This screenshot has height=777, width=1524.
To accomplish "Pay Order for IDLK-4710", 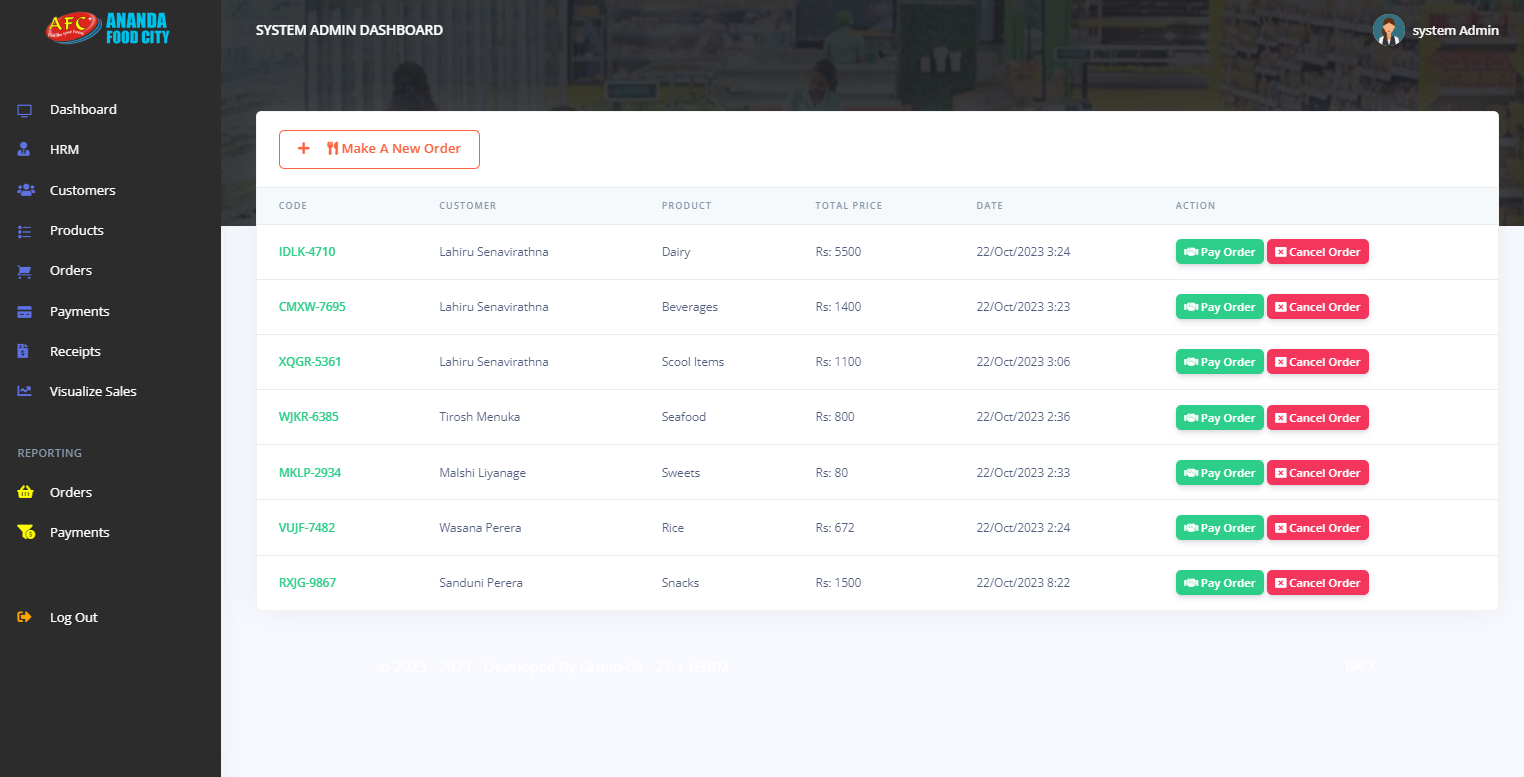I will 1219,251.
